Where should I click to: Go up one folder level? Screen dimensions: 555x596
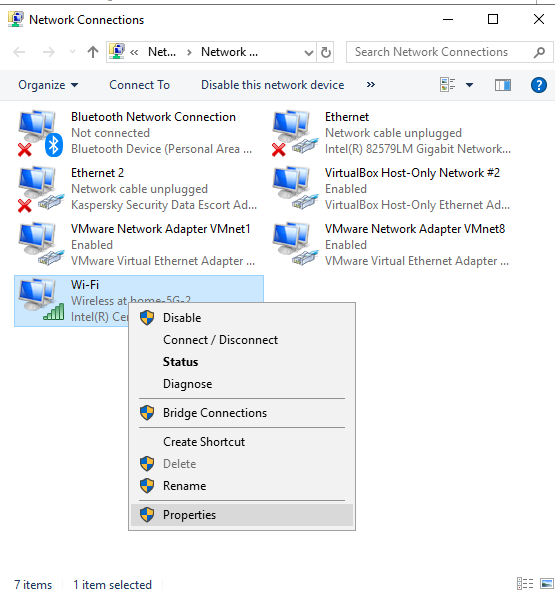pyautogui.click(x=93, y=52)
